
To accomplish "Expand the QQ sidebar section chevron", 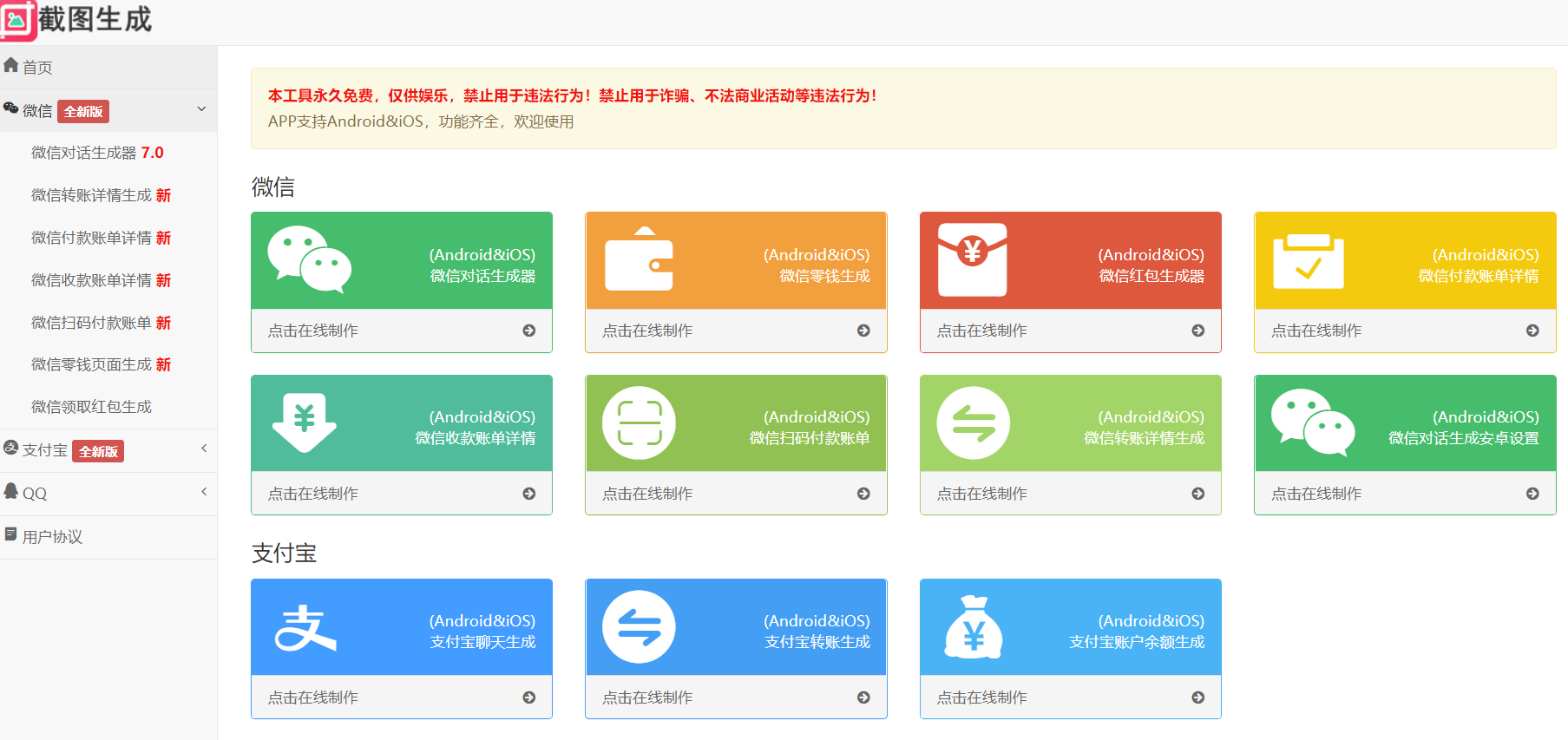I will coord(204,492).
